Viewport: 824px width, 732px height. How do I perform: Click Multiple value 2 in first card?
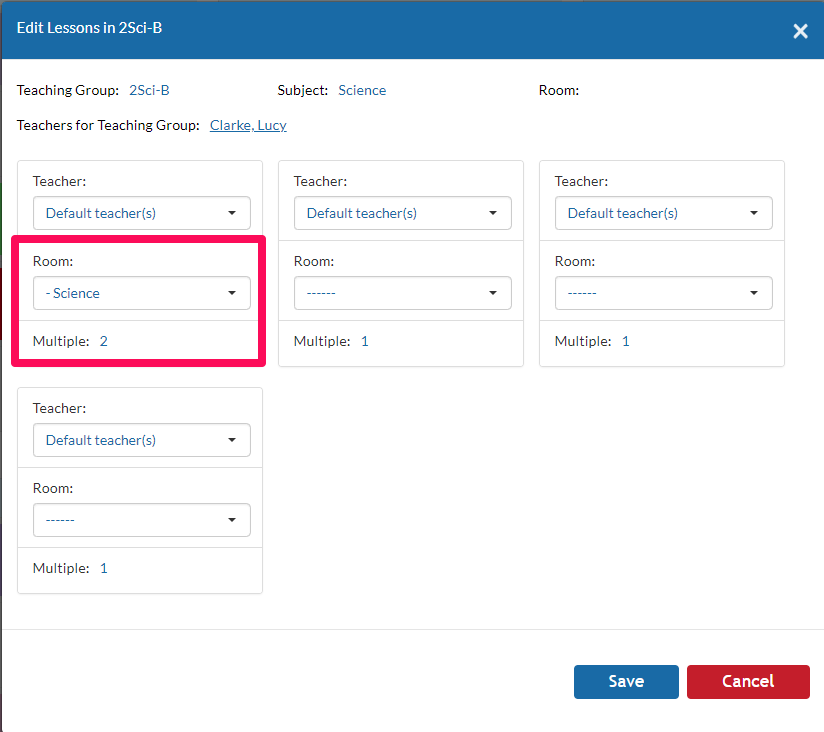pos(104,341)
